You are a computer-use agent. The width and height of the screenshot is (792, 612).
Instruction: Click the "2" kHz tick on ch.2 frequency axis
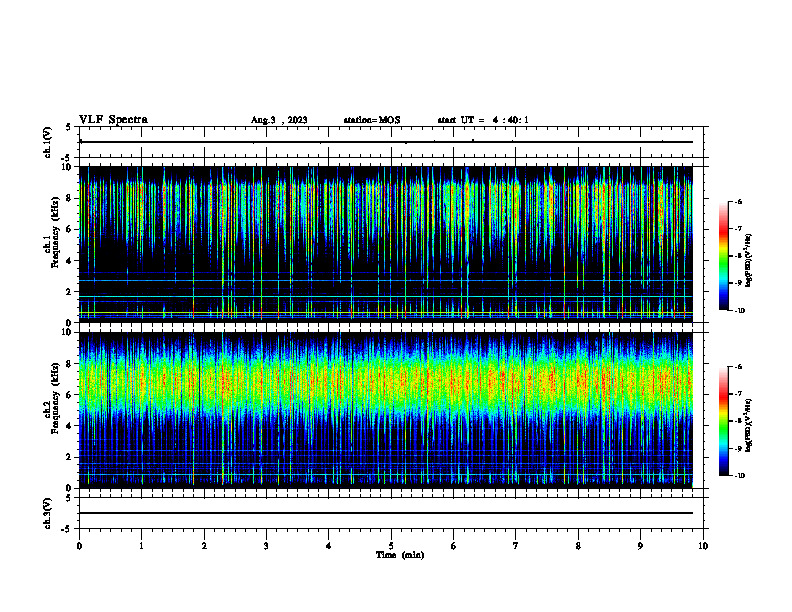pyautogui.click(x=68, y=457)
